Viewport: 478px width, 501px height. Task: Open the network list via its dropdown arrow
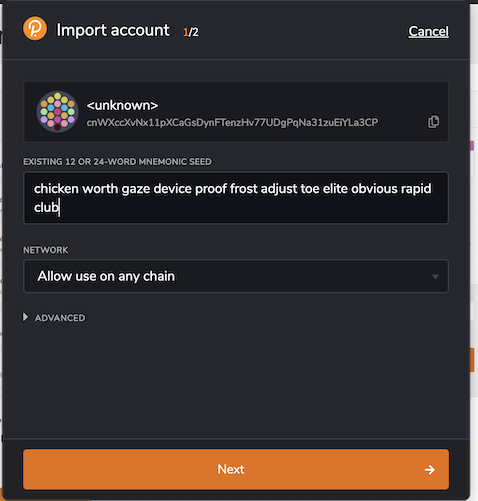point(435,277)
